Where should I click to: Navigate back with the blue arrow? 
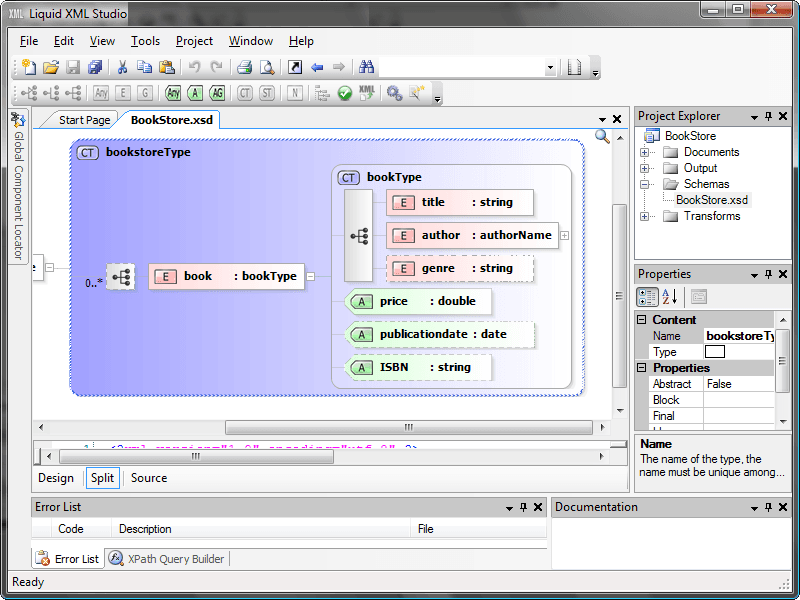[x=317, y=67]
